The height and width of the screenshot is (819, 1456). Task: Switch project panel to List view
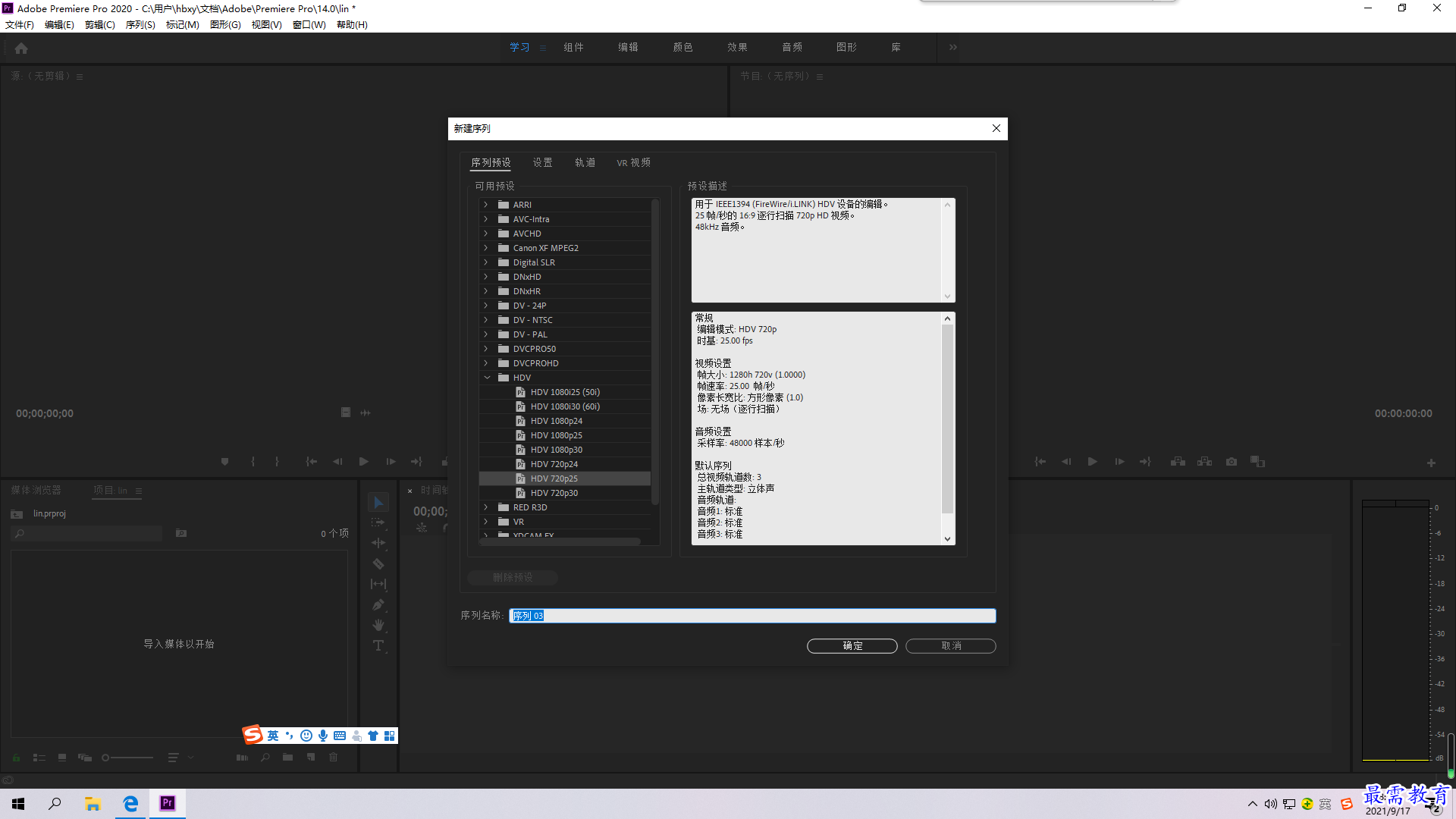[x=39, y=757]
